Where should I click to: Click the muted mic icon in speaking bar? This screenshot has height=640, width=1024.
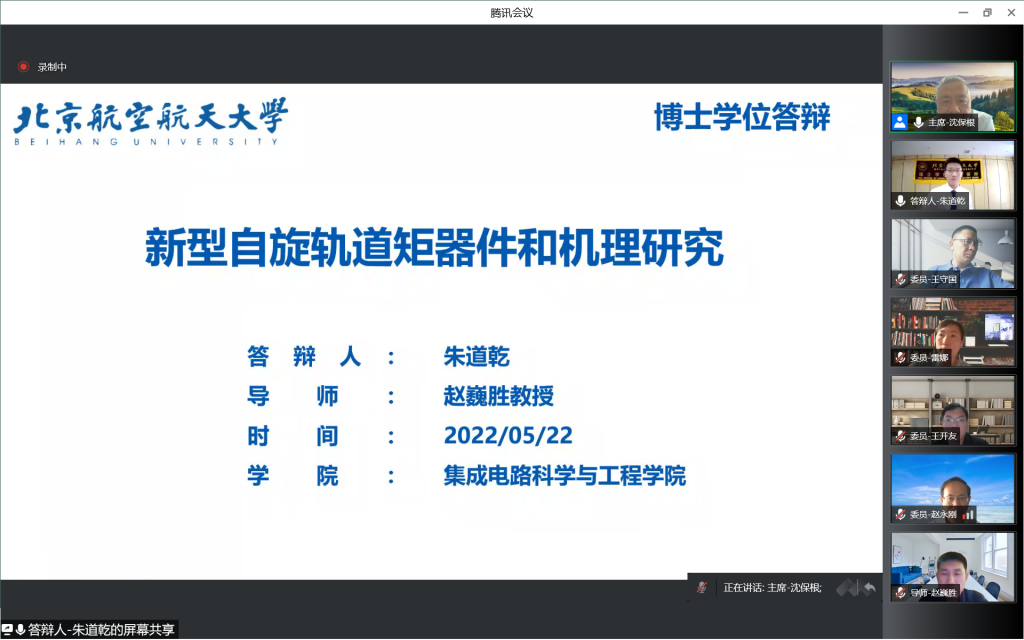point(703,588)
